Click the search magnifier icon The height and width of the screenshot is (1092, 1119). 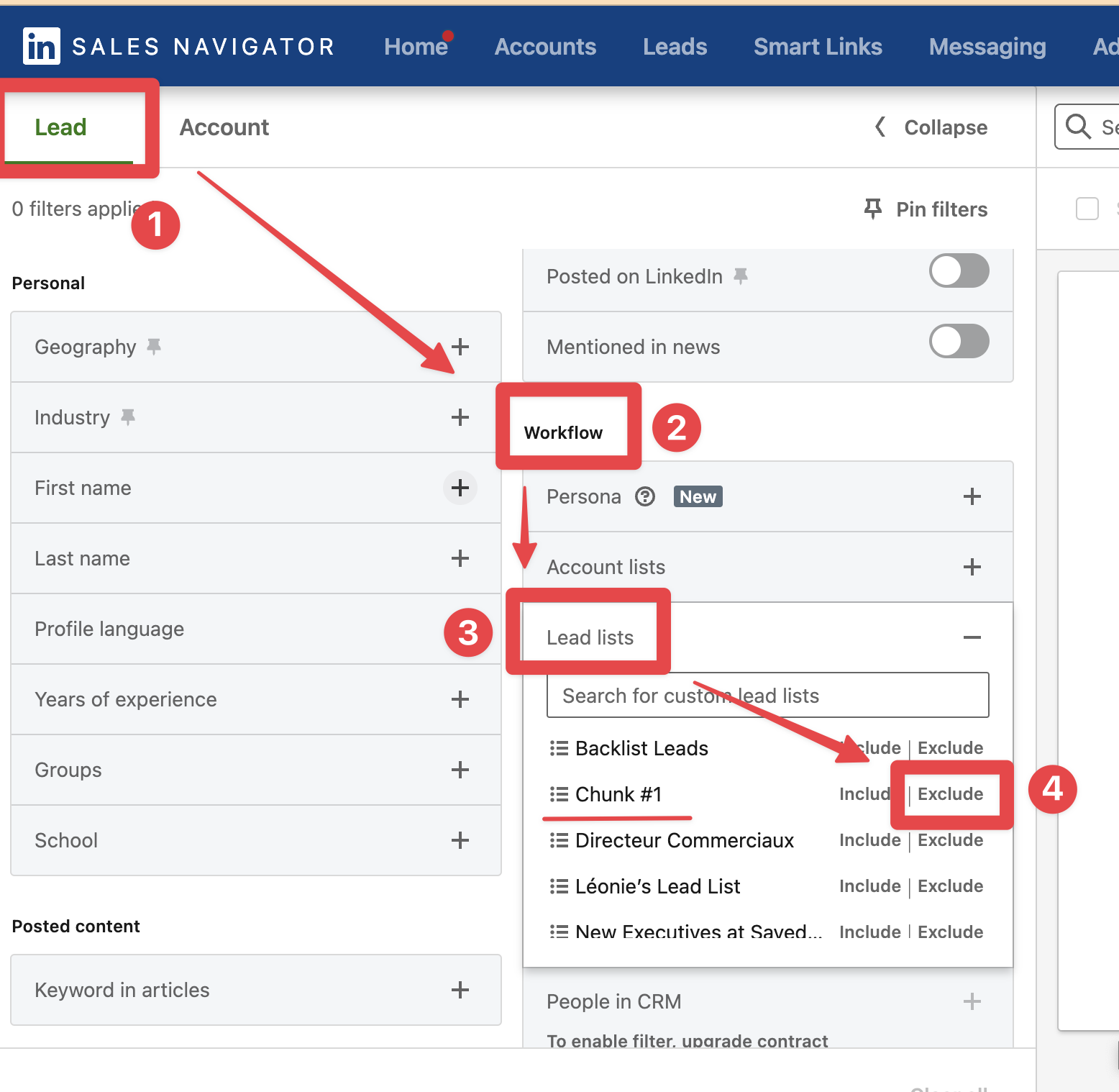pos(1078,127)
